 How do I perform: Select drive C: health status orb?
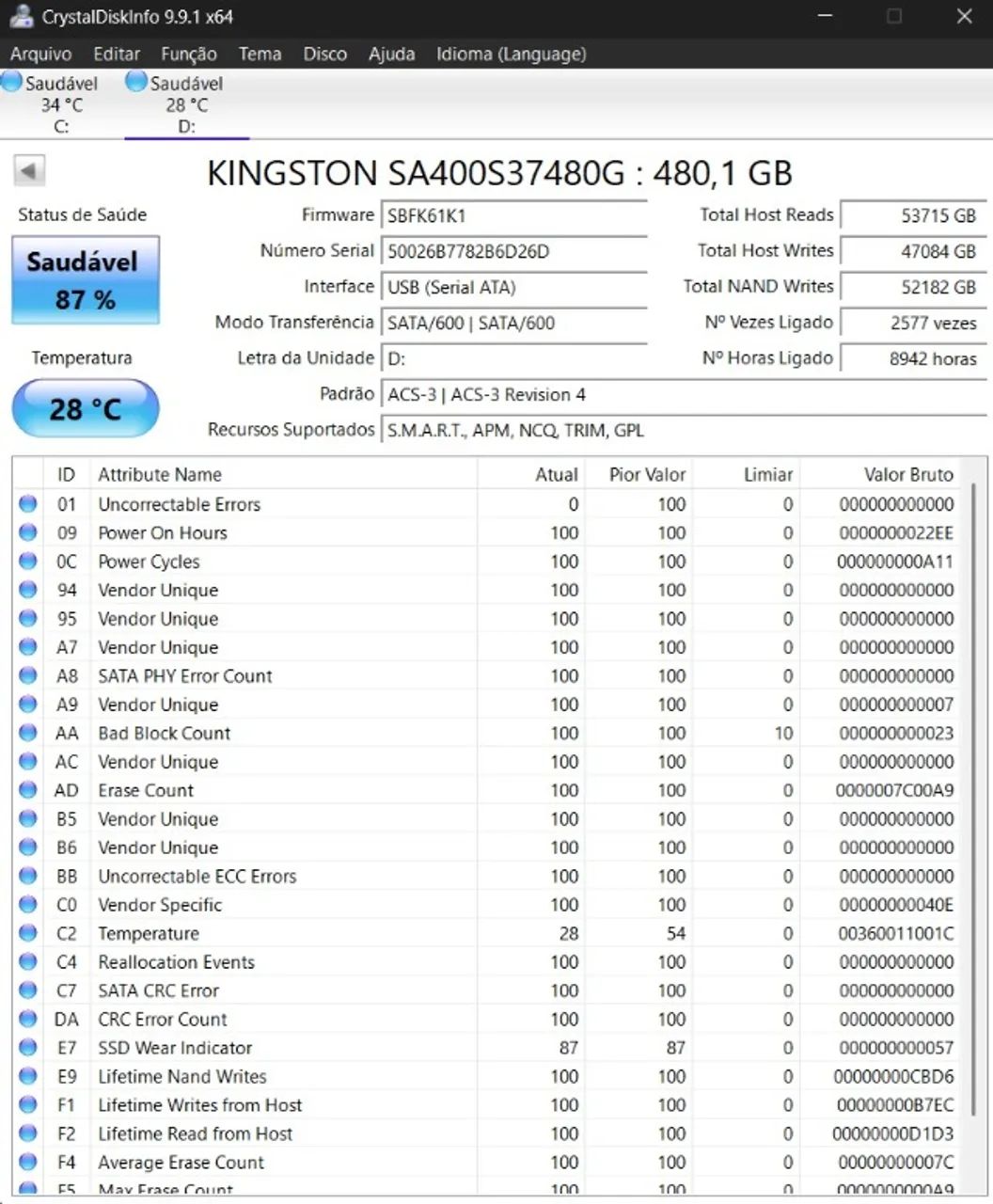point(11,82)
